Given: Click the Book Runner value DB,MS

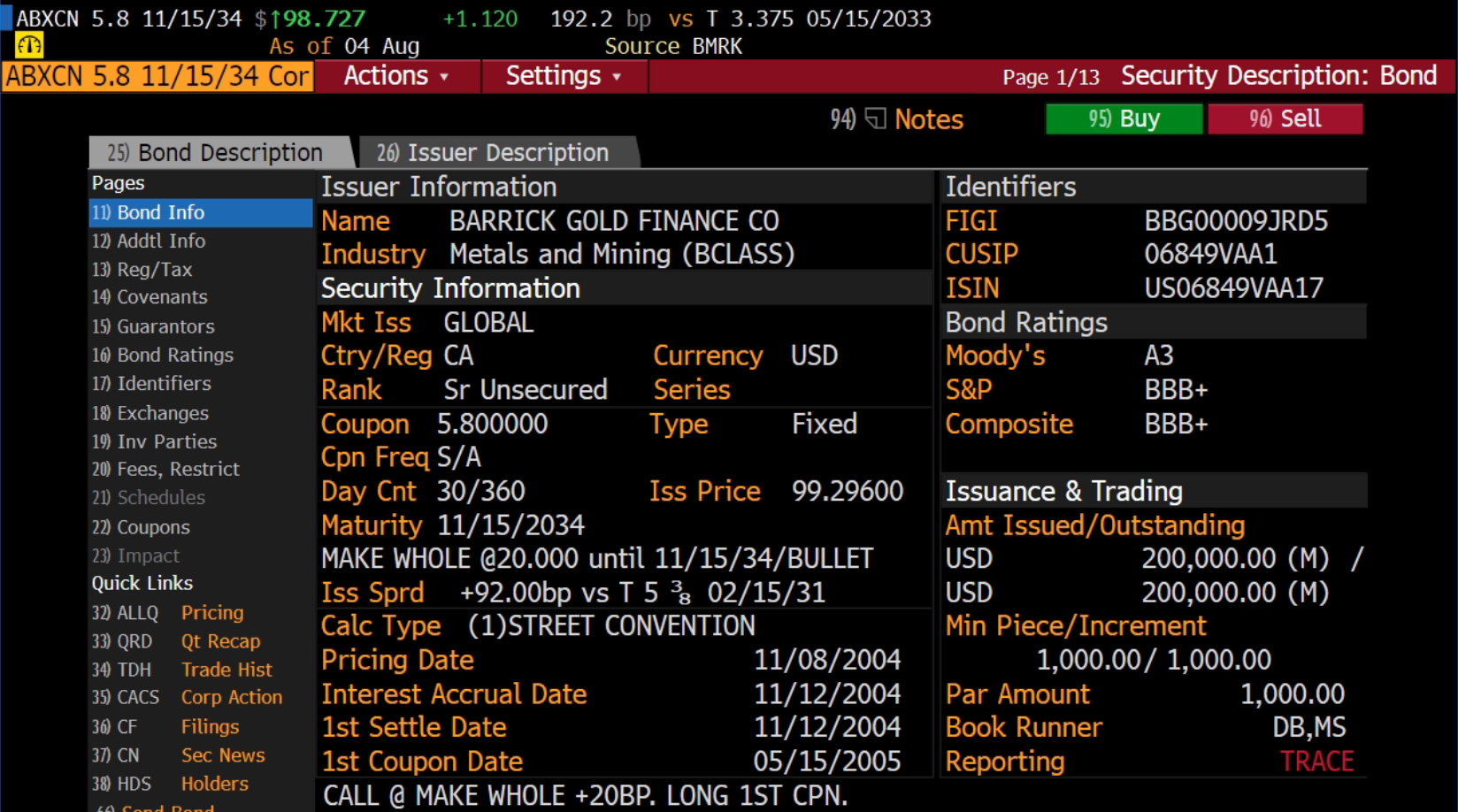Looking at the screenshot, I should pyautogui.click(x=1309, y=728).
